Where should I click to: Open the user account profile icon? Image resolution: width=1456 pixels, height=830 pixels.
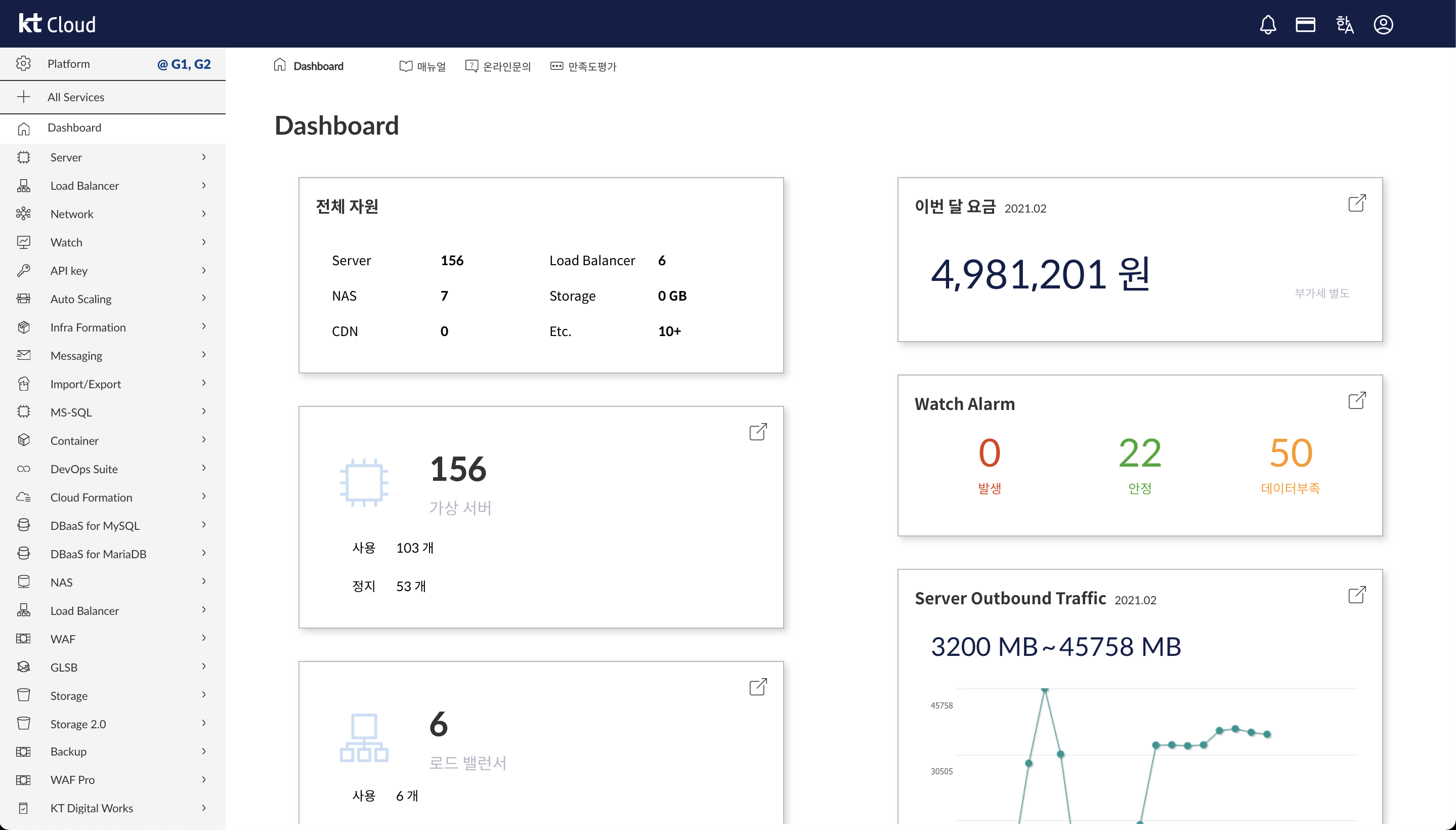[x=1383, y=24]
